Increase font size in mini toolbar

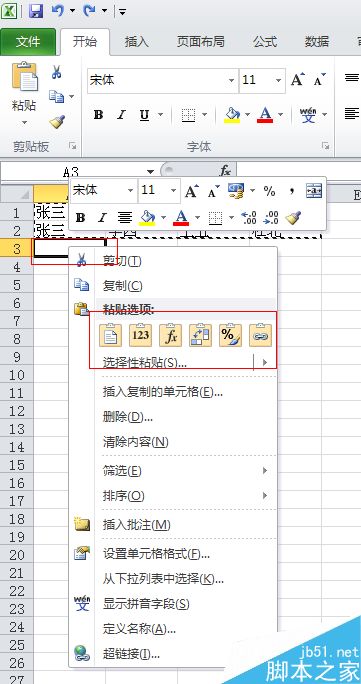pos(191,191)
